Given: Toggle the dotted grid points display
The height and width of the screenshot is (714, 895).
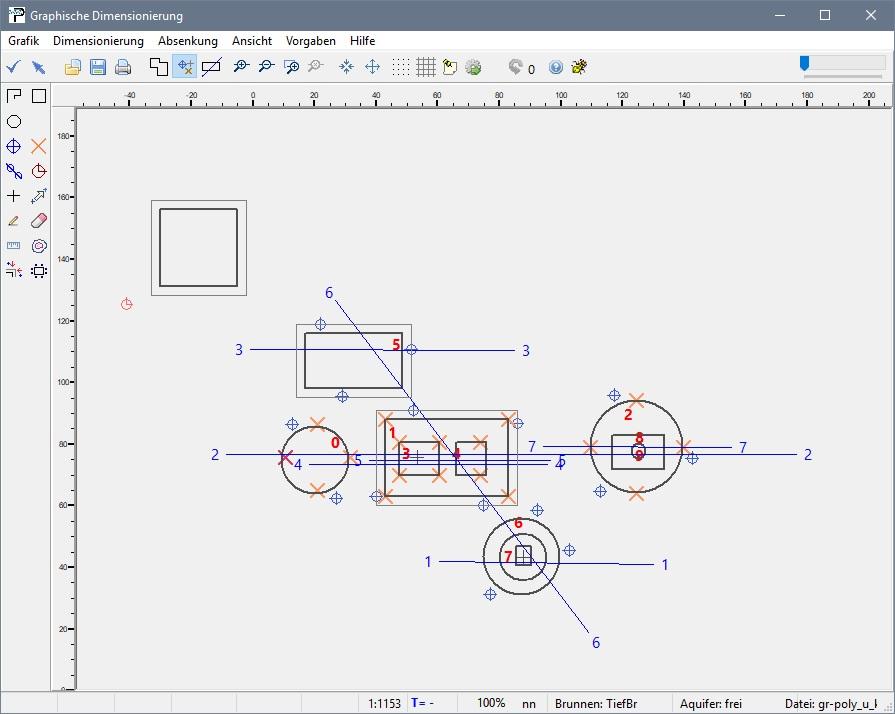Looking at the screenshot, I should click(x=401, y=67).
